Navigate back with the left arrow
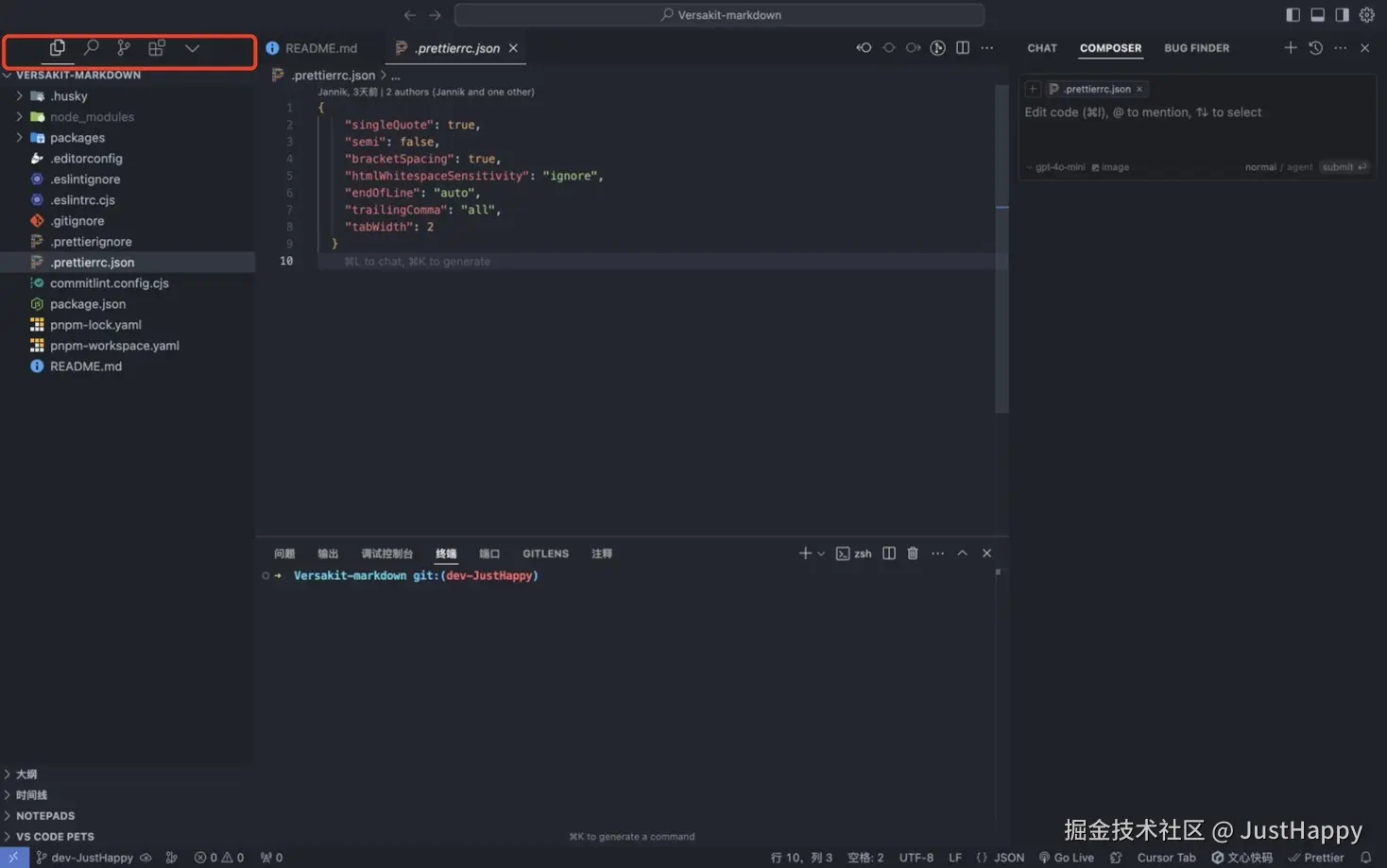This screenshot has height=868, width=1387. [410, 15]
